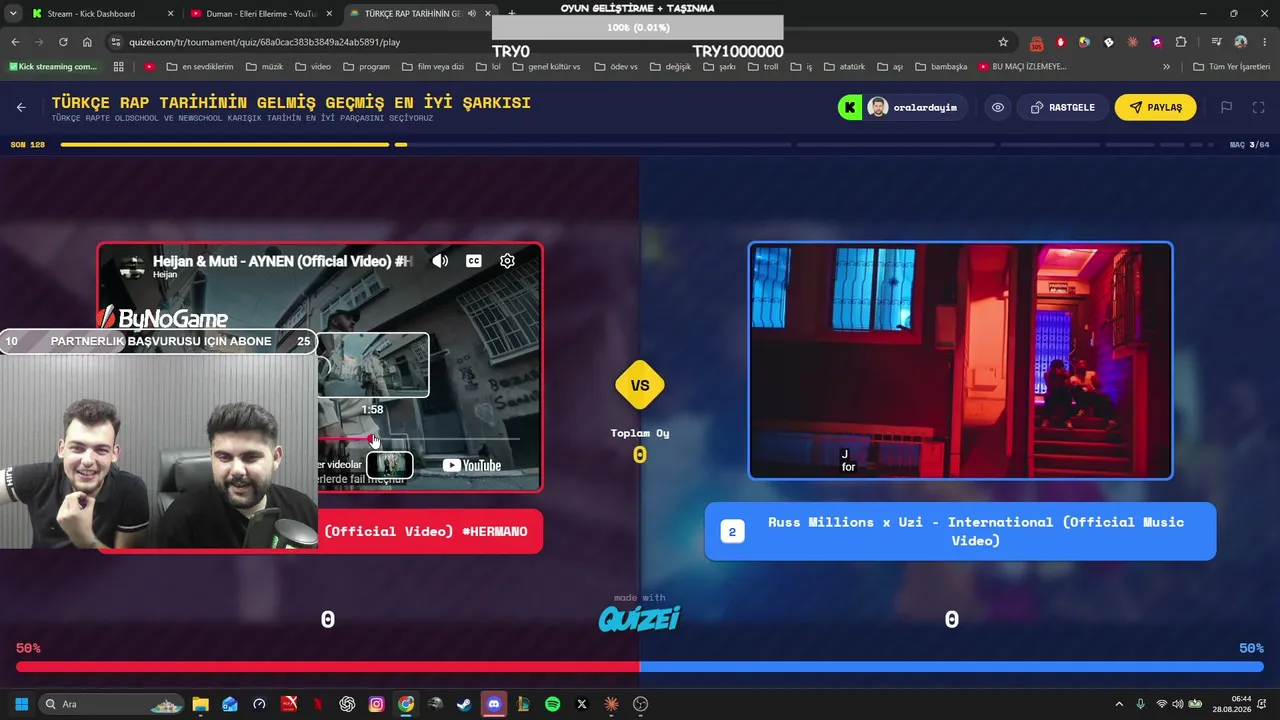Screen dimensions: 1280x720
Task: Open File Explorer from the taskbar
Action: point(200,704)
